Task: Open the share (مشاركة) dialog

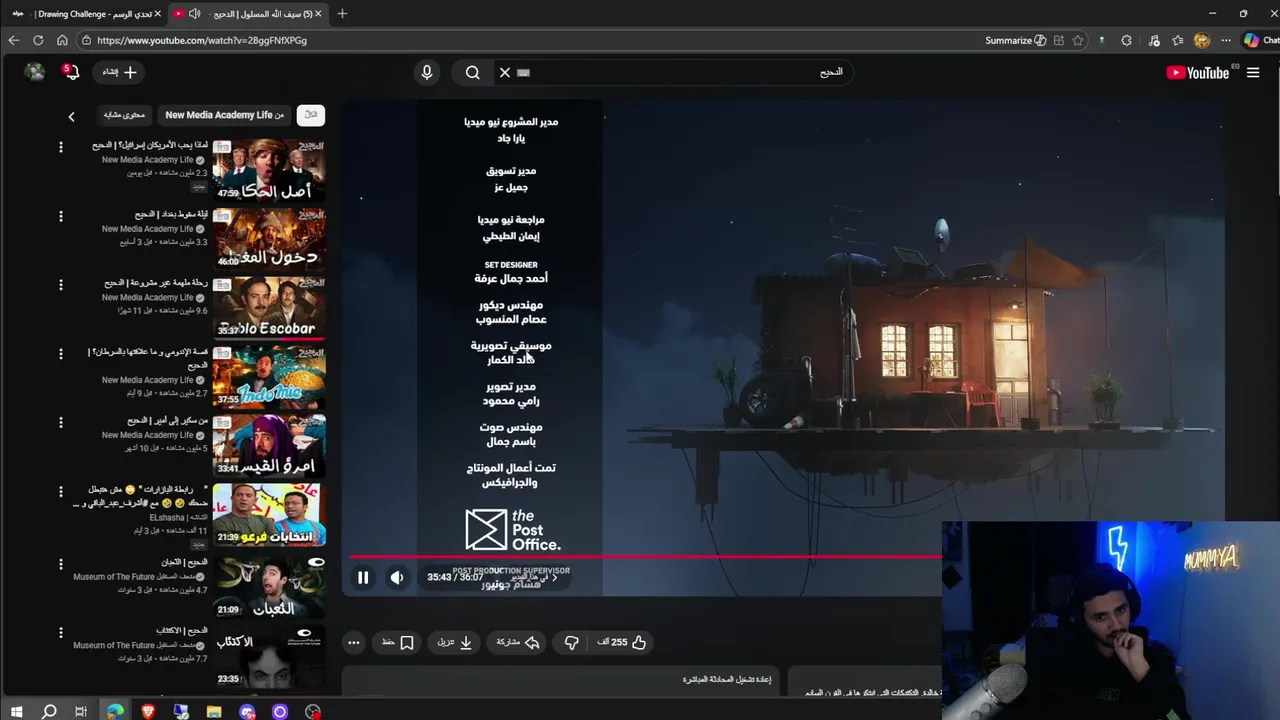Action: (518, 642)
